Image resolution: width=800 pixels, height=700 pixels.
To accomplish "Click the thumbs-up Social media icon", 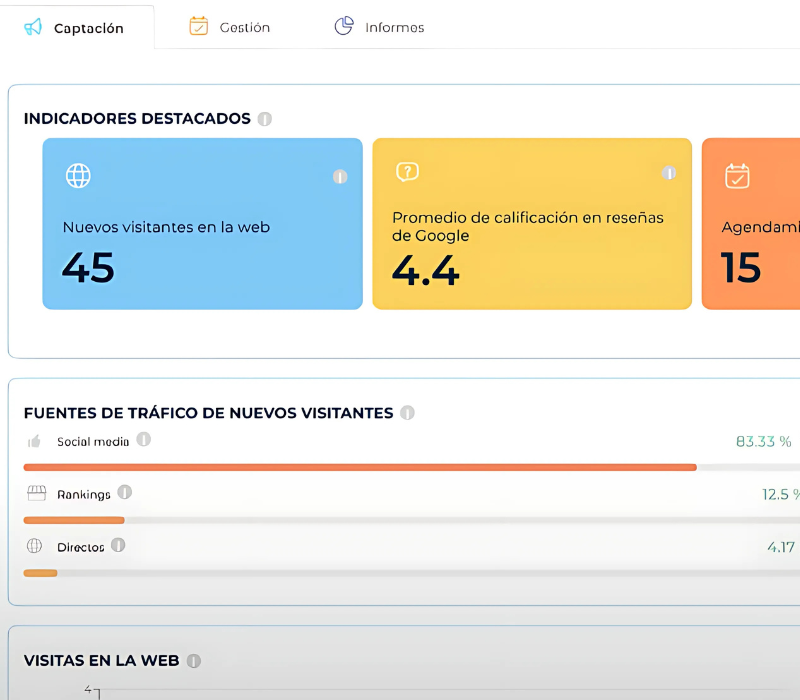I will coord(35,441).
